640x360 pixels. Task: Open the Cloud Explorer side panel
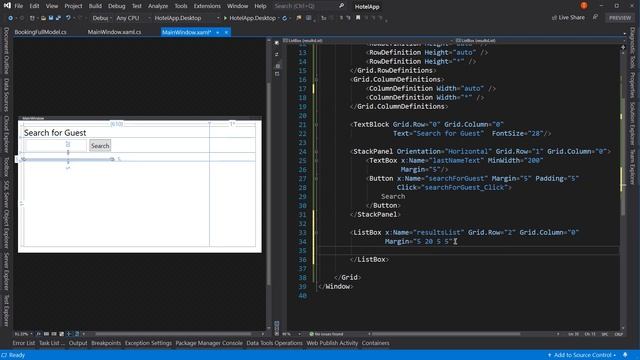point(6,134)
